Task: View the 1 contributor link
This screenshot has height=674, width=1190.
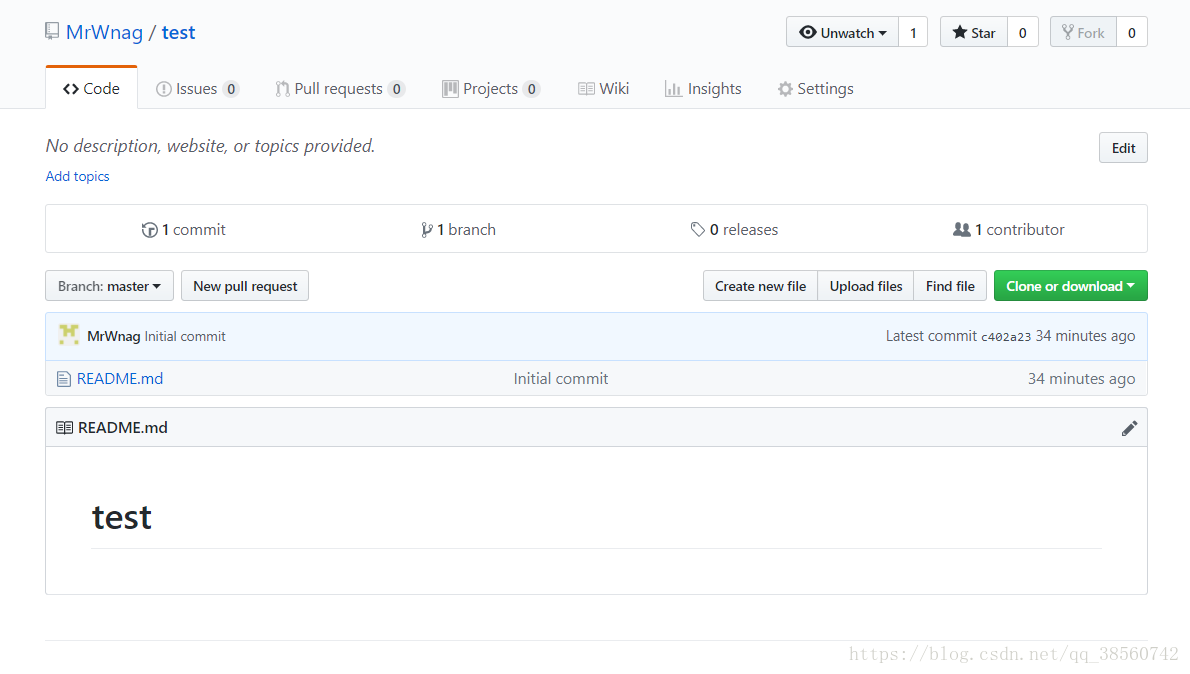Action: (x=1009, y=229)
